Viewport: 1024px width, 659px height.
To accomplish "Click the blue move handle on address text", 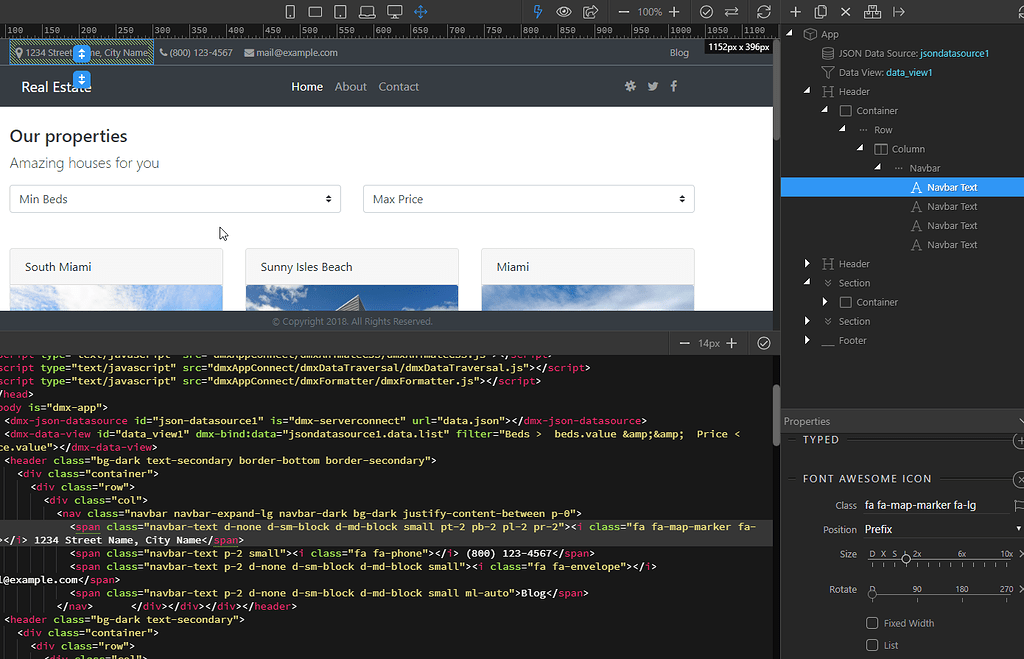I will [82, 54].
